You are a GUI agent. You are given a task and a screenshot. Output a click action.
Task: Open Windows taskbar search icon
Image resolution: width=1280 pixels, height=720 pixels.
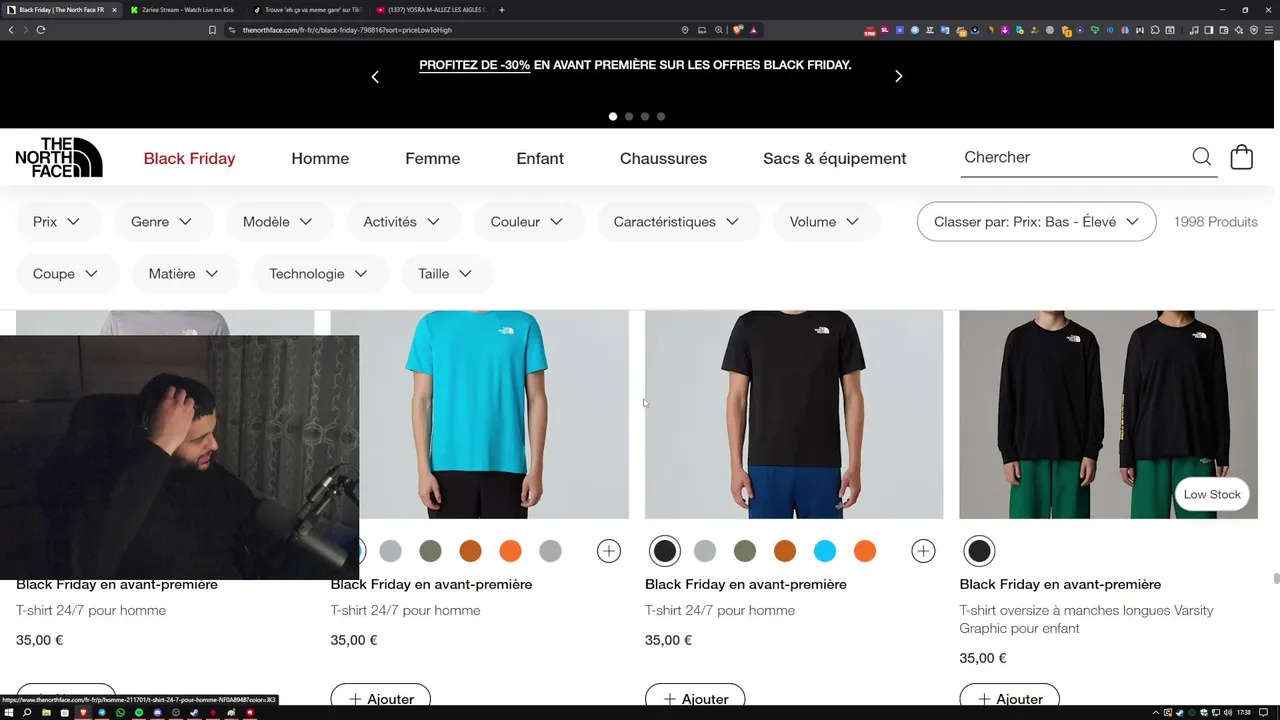tap(27, 713)
